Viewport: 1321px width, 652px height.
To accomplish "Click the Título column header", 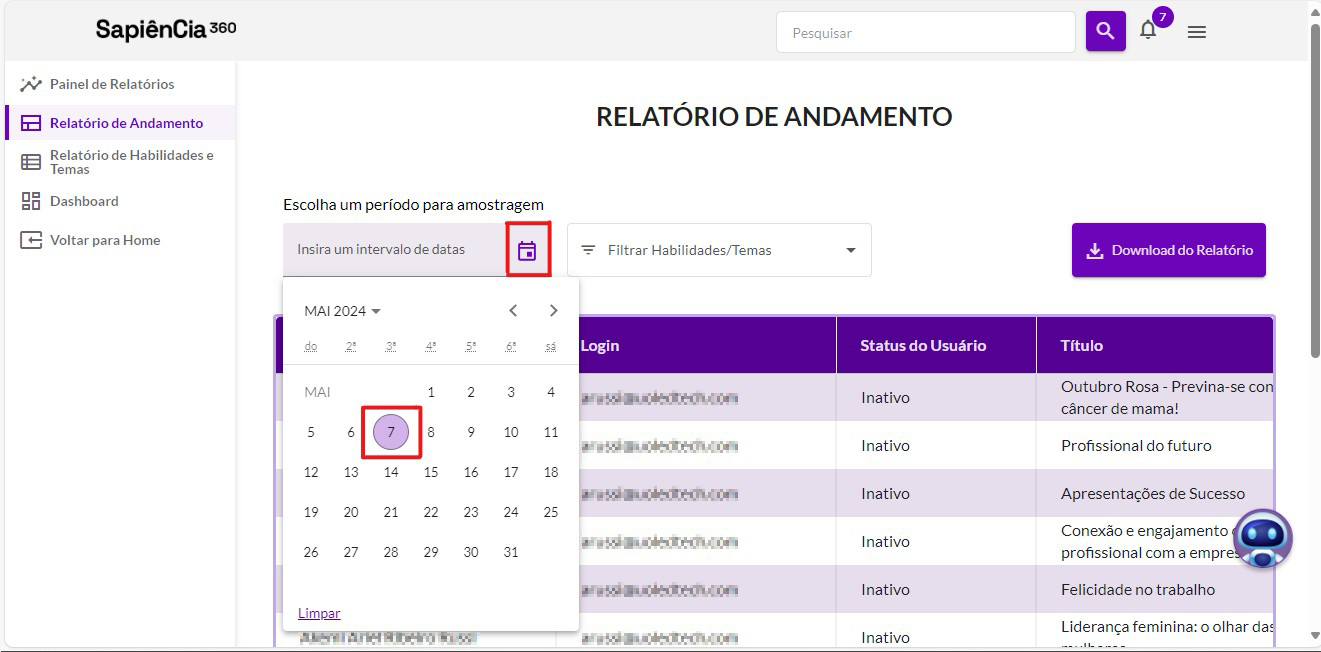I will pyautogui.click(x=1155, y=345).
